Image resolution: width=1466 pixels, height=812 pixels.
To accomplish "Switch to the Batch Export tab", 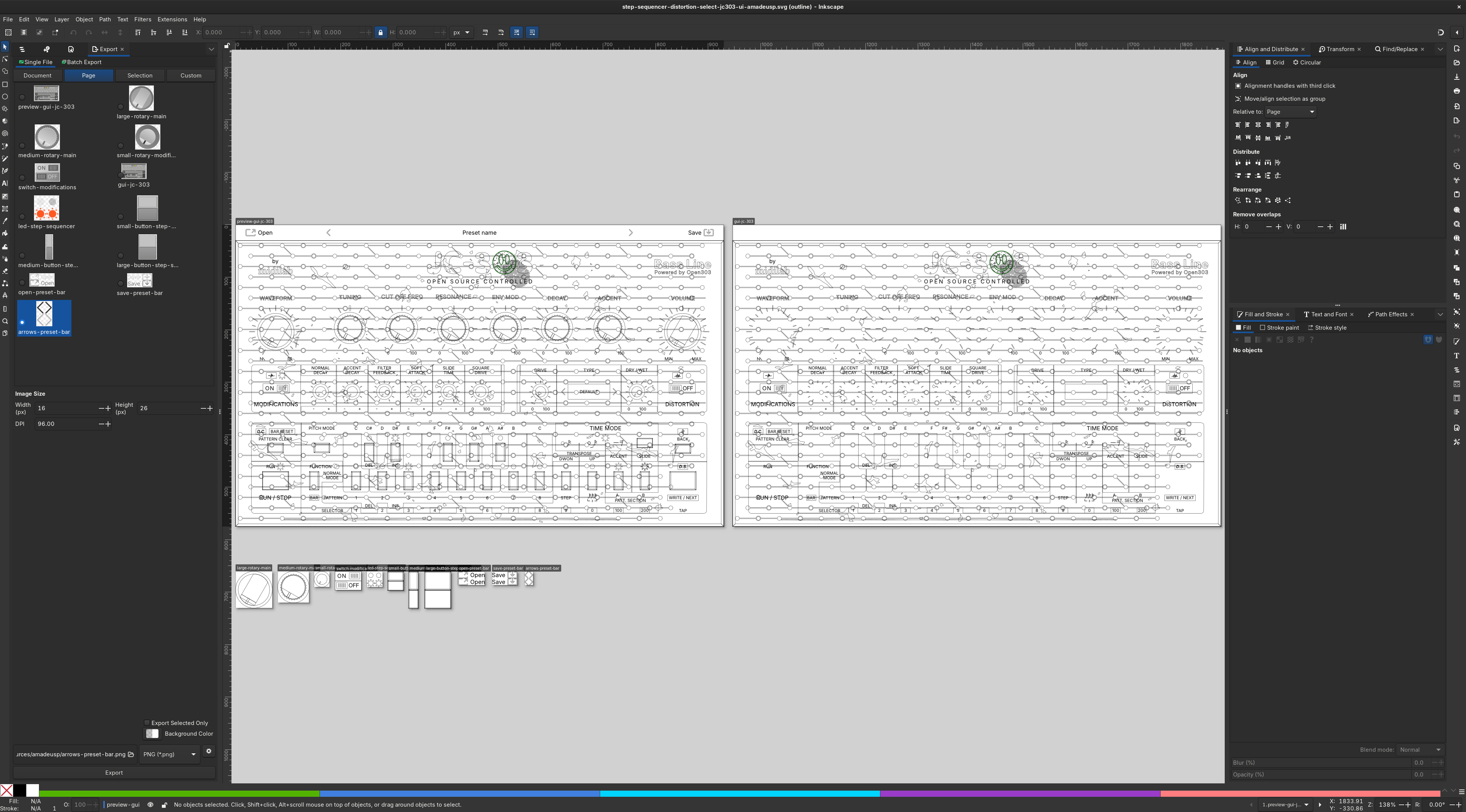I will click(x=81, y=62).
